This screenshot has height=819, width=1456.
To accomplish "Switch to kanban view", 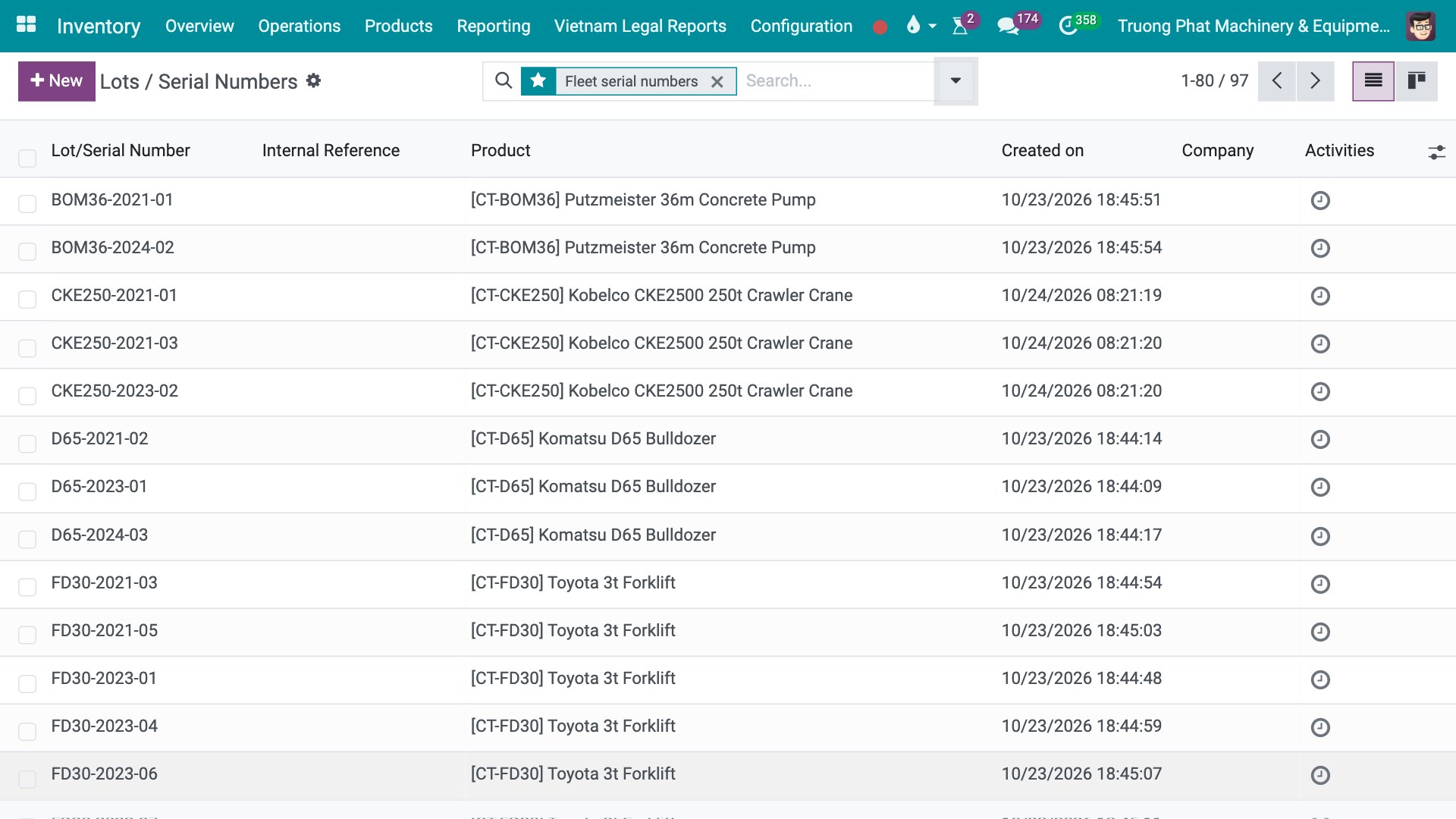I will 1416,80.
